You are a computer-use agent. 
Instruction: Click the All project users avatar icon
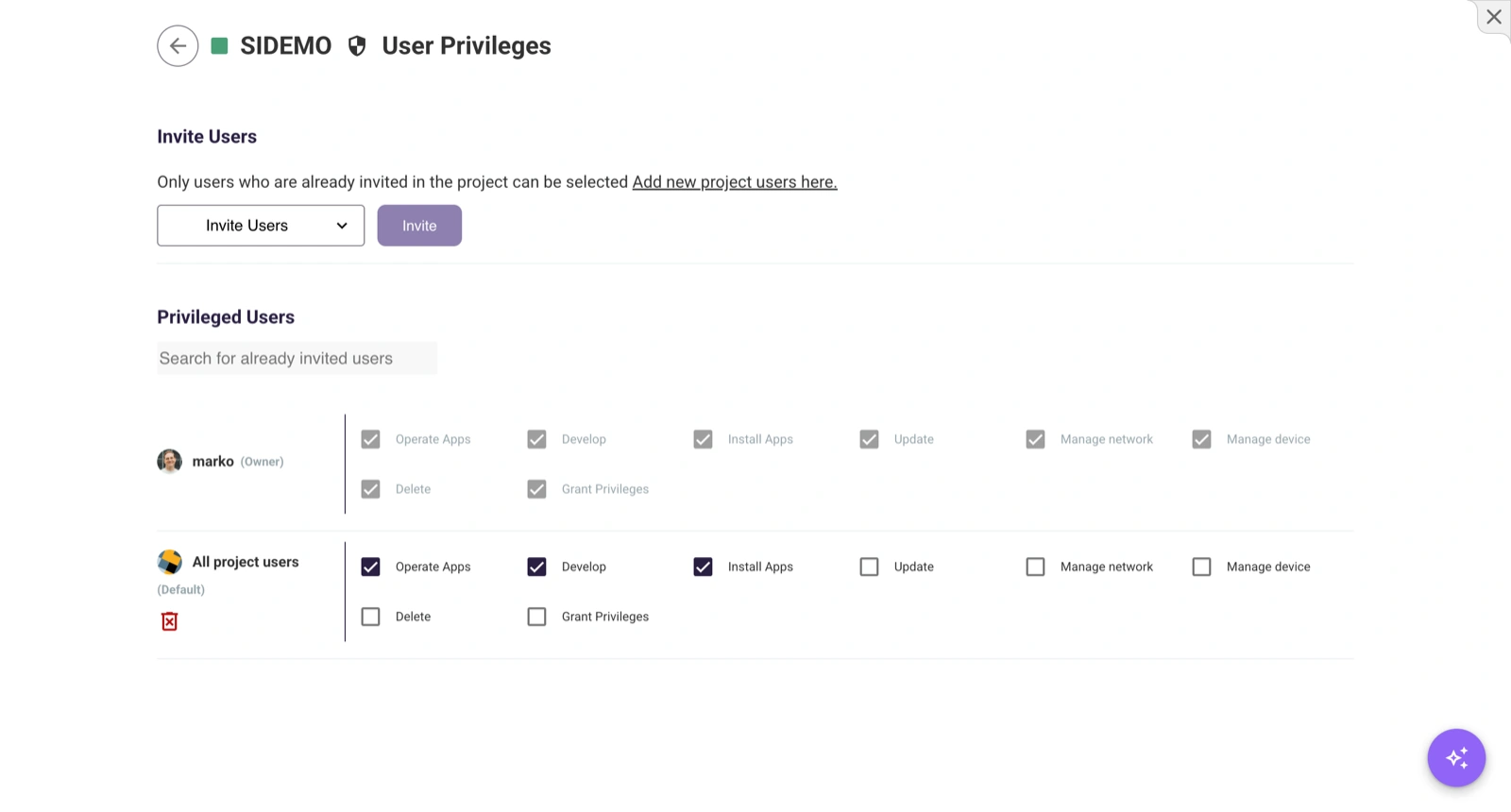pyautogui.click(x=169, y=562)
